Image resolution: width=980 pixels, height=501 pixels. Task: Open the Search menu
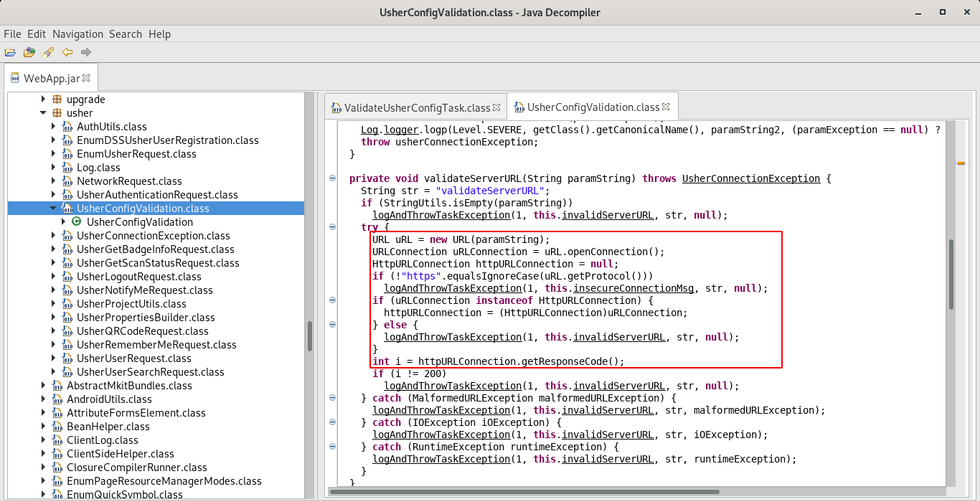(126, 34)
